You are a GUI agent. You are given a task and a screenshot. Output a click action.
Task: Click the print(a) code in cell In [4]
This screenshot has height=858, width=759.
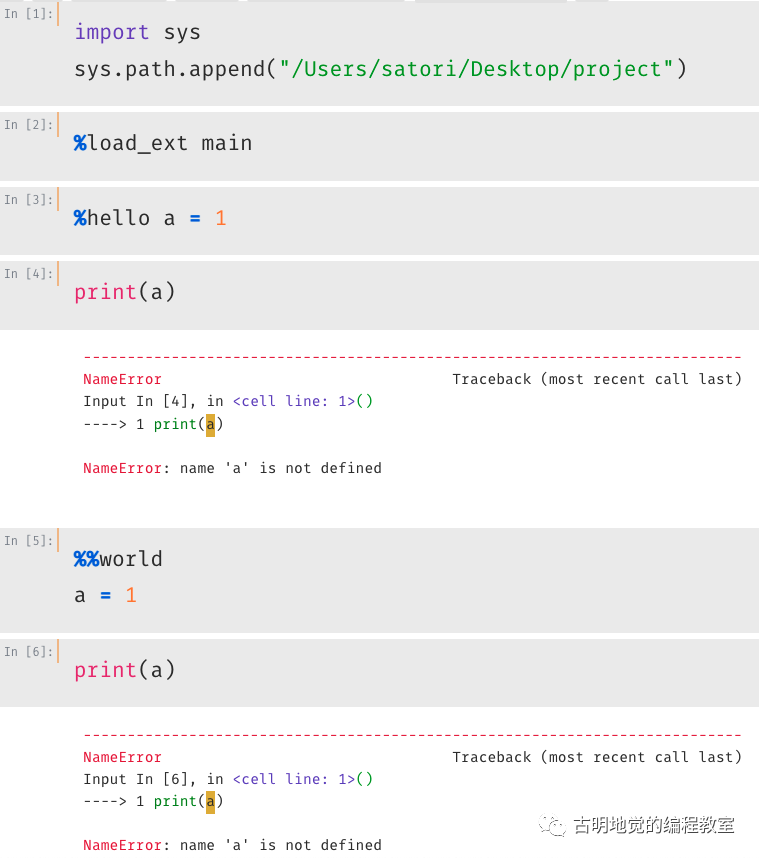(124, 292)
